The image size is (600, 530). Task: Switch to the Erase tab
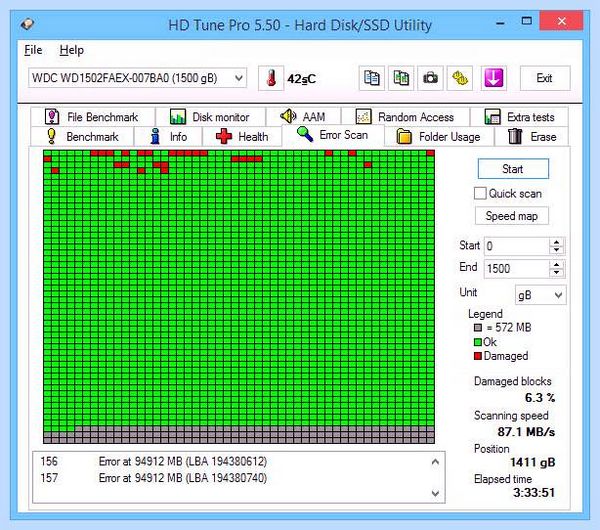coord(532,137)
